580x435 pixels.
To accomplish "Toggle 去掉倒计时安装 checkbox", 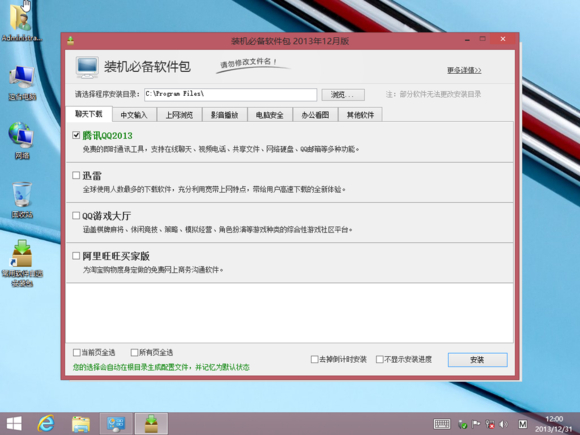I will point(314,359).
